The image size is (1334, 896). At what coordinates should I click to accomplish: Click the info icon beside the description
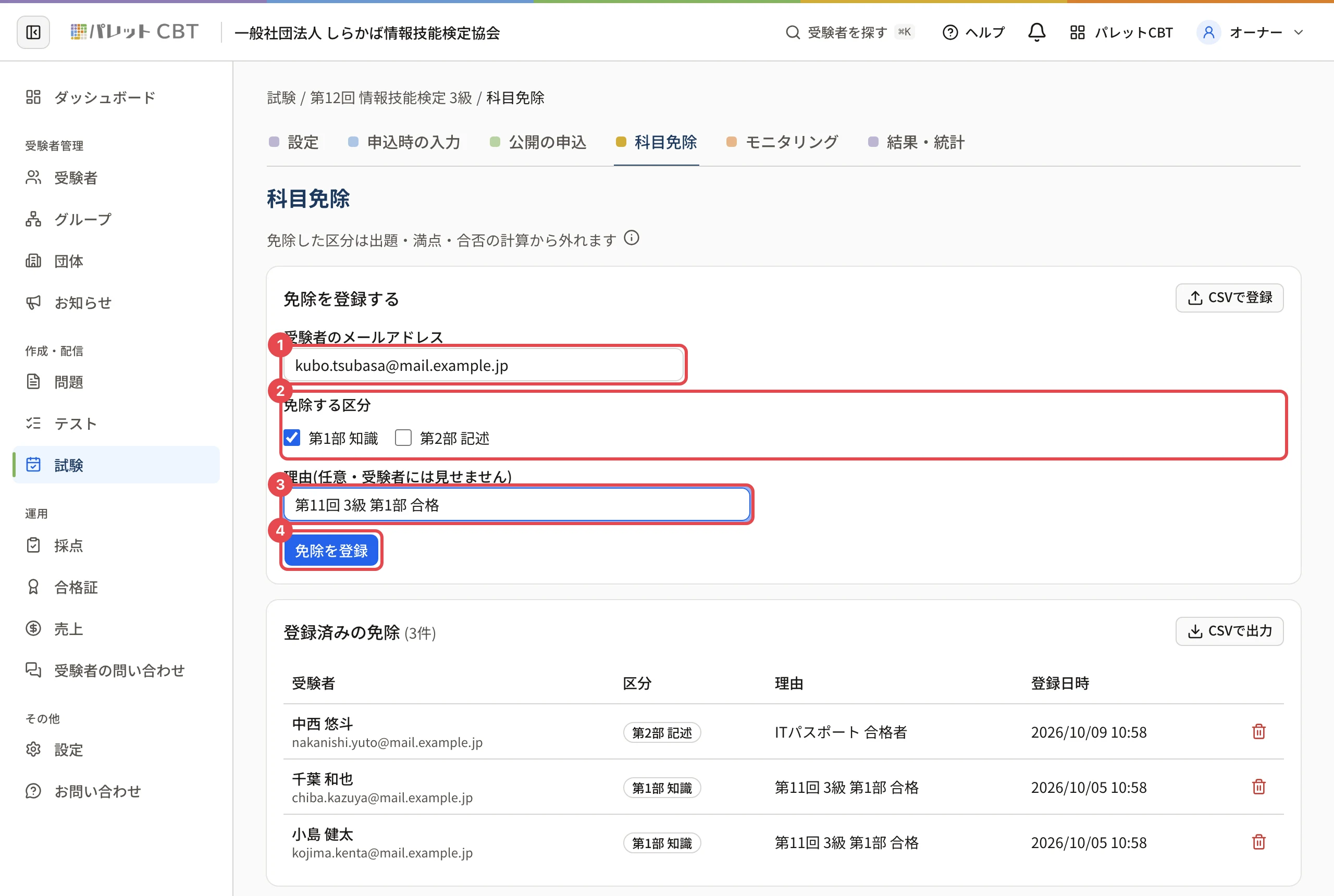click(631, 238)
